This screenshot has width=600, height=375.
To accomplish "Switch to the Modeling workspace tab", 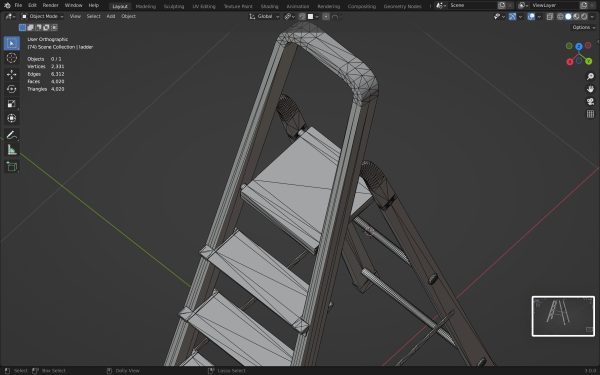I will pos(145,6).
